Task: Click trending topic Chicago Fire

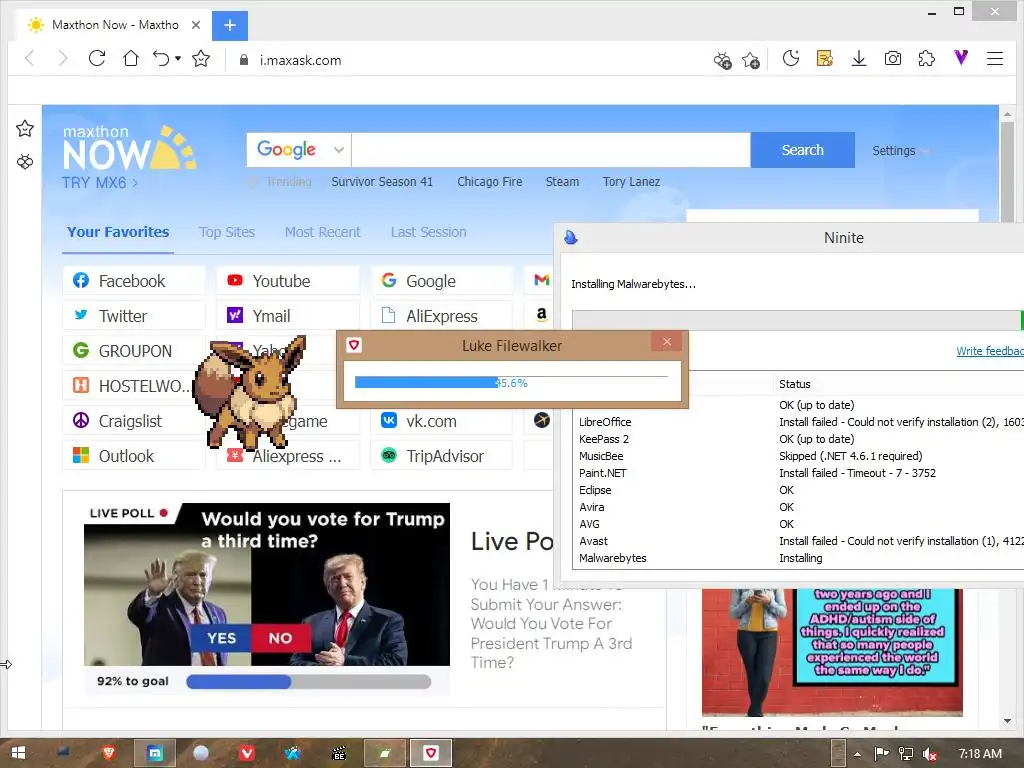Action: (490, 182)
